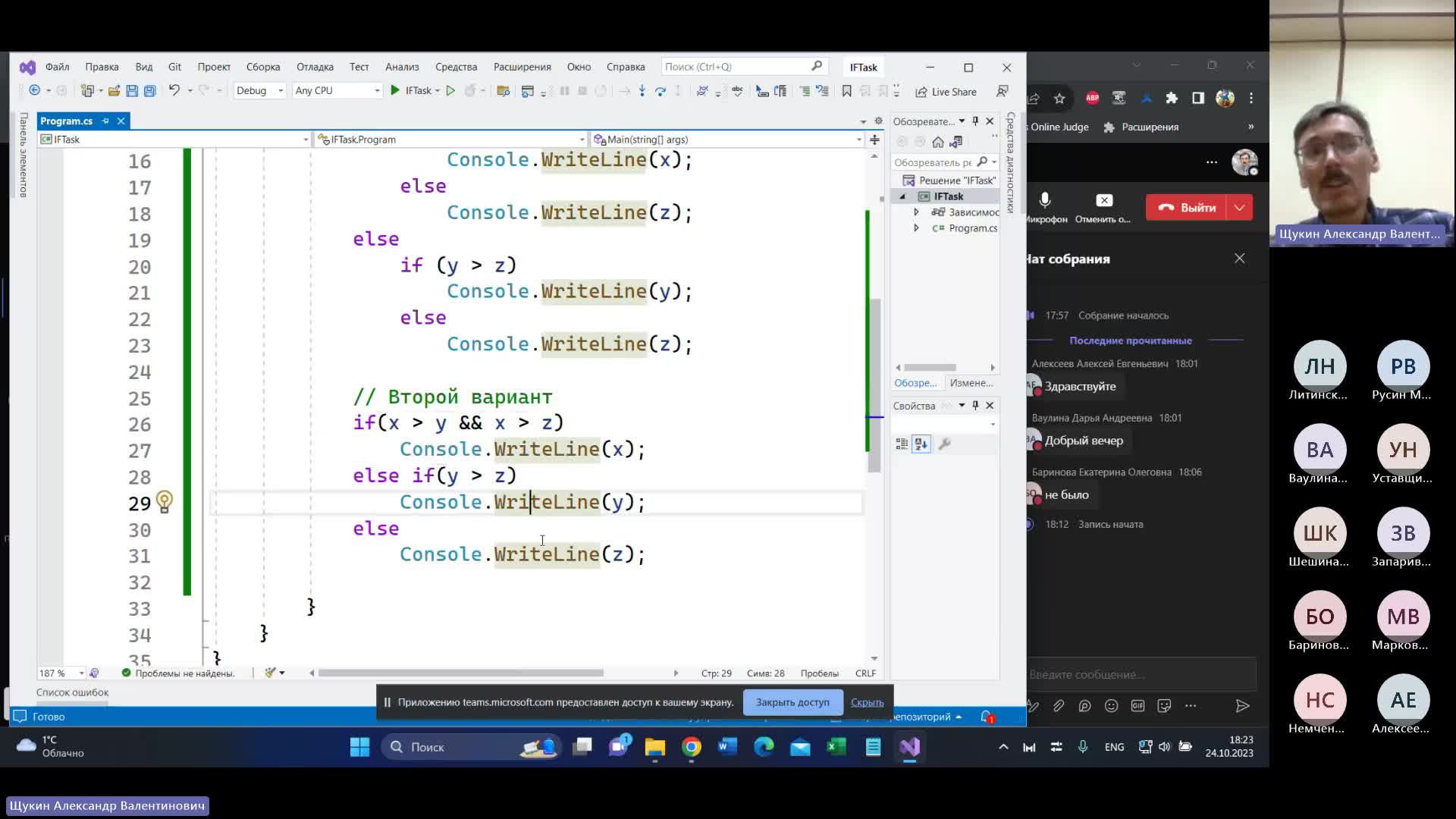Click the Отменить о... stop sharing button
The height and width of the screenshot is (819, 1456).
pyautogui.click(x=1103, y=207)
